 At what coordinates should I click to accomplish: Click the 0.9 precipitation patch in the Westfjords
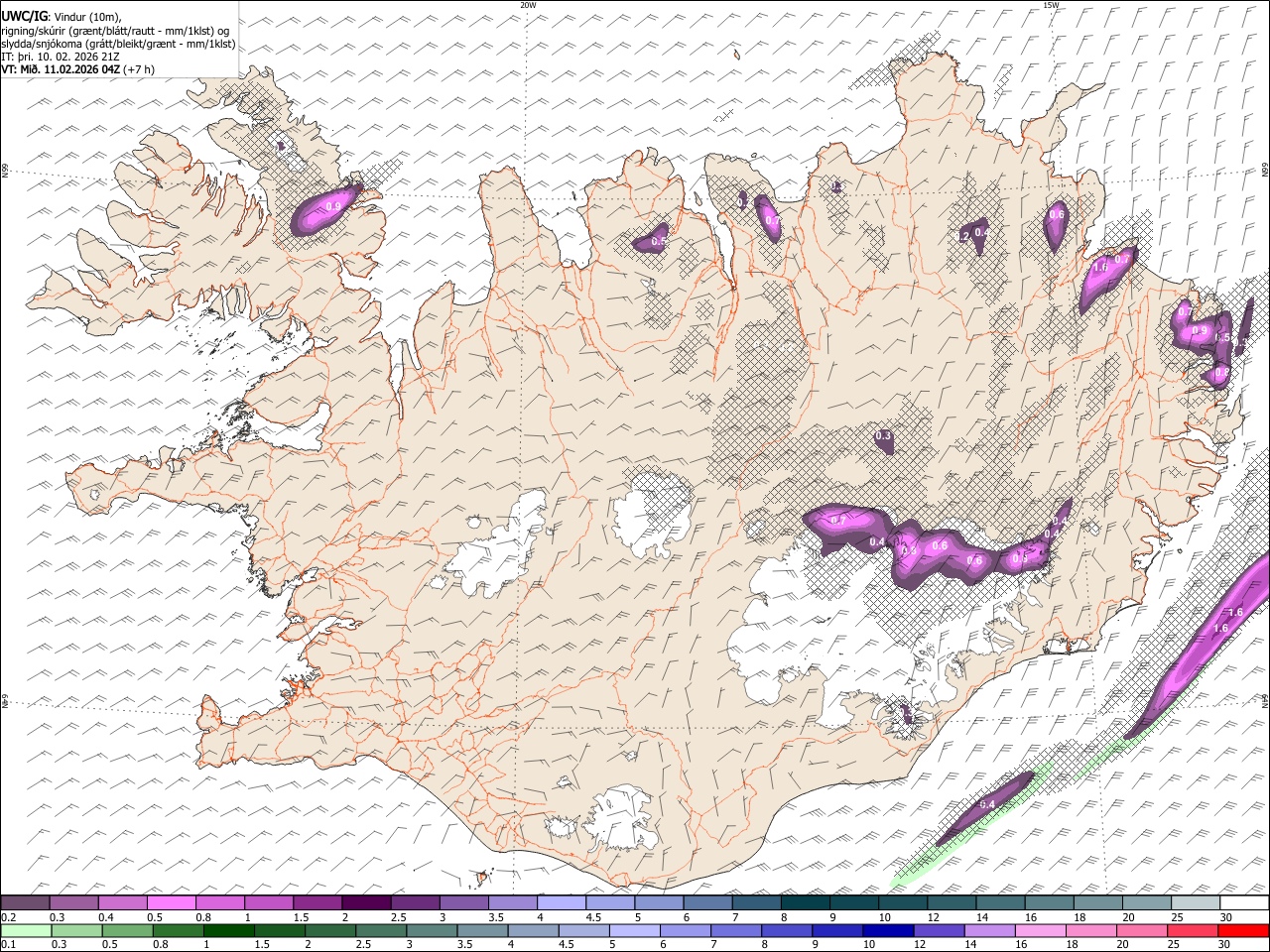325,208
